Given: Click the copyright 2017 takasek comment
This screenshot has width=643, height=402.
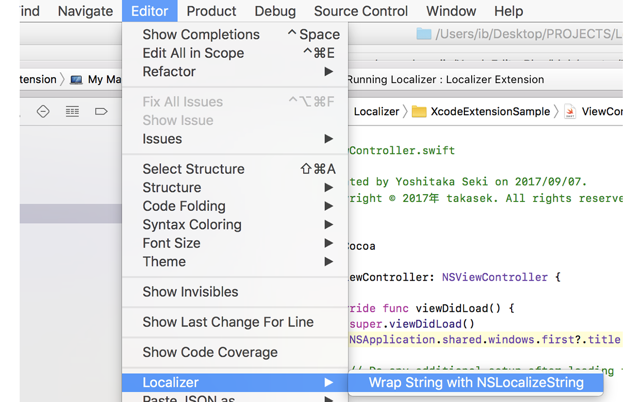Looking at the screenshot, I should point(486,199).
